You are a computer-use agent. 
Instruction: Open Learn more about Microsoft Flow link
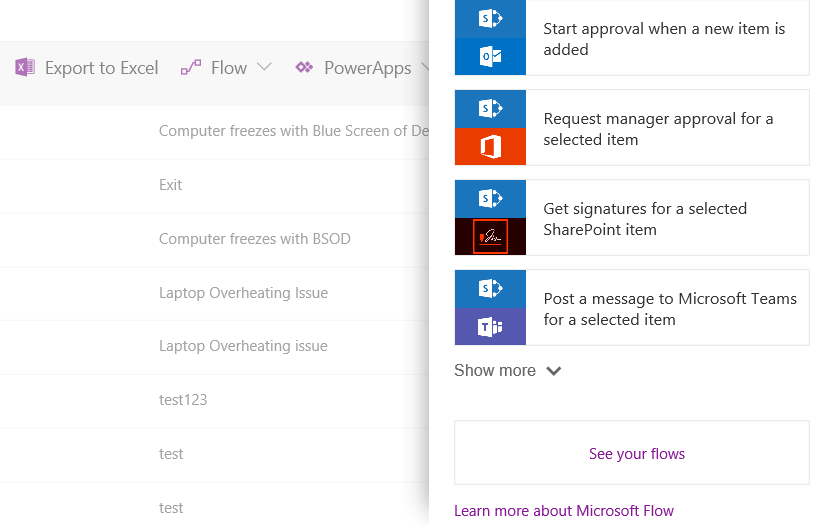click(x=564, y=511)
